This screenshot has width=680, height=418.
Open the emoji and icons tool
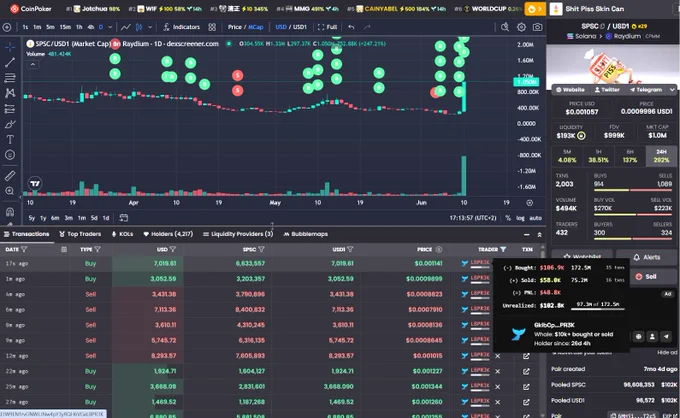[10, 155]
